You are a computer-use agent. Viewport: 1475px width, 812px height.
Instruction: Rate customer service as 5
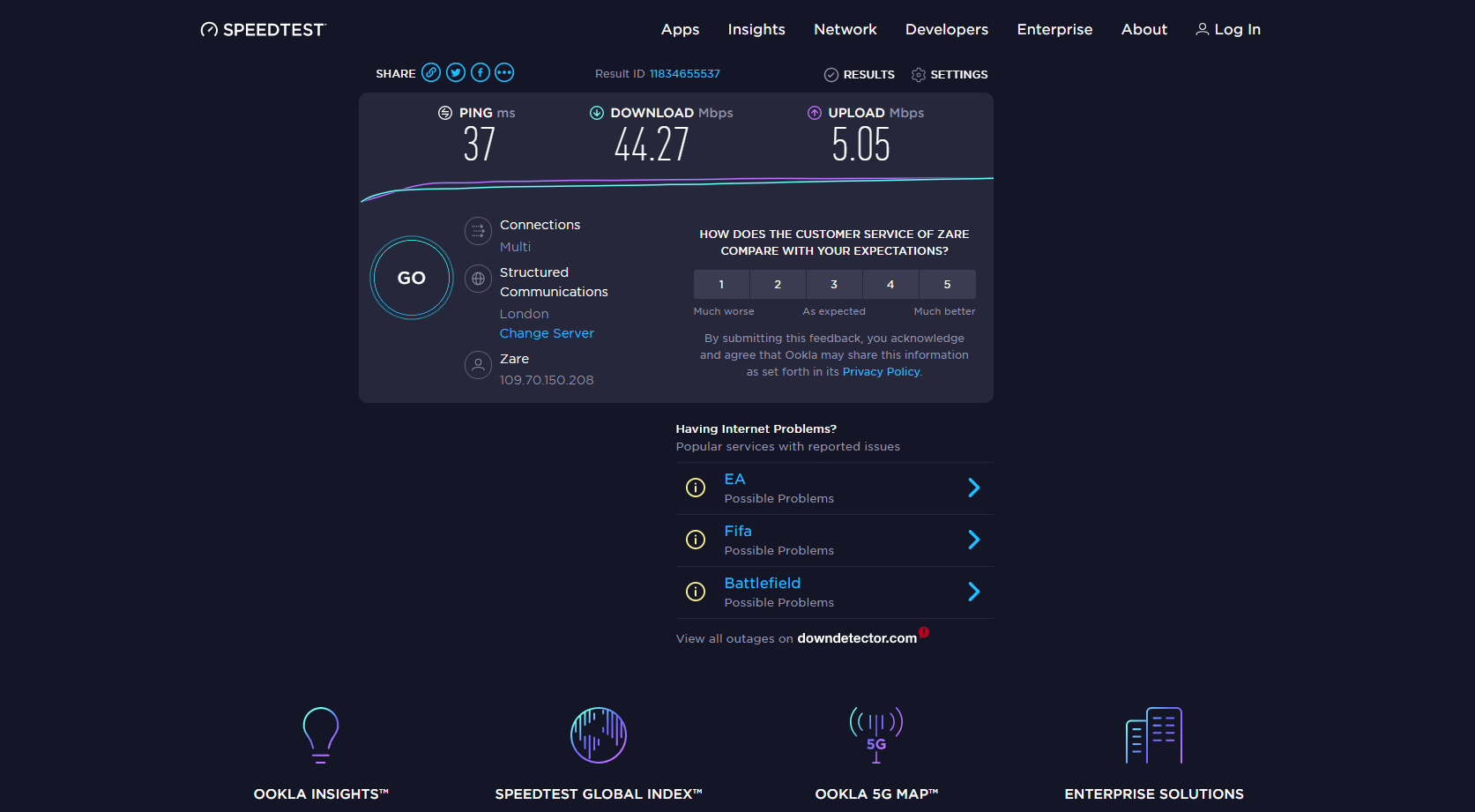tap(948, 285)
